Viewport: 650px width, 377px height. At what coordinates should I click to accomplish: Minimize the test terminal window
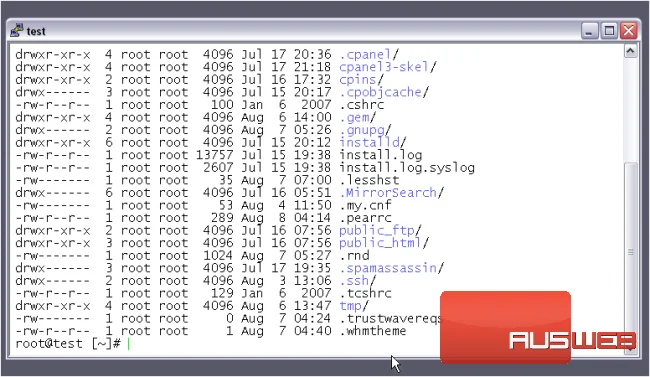[x=589, y=31]
